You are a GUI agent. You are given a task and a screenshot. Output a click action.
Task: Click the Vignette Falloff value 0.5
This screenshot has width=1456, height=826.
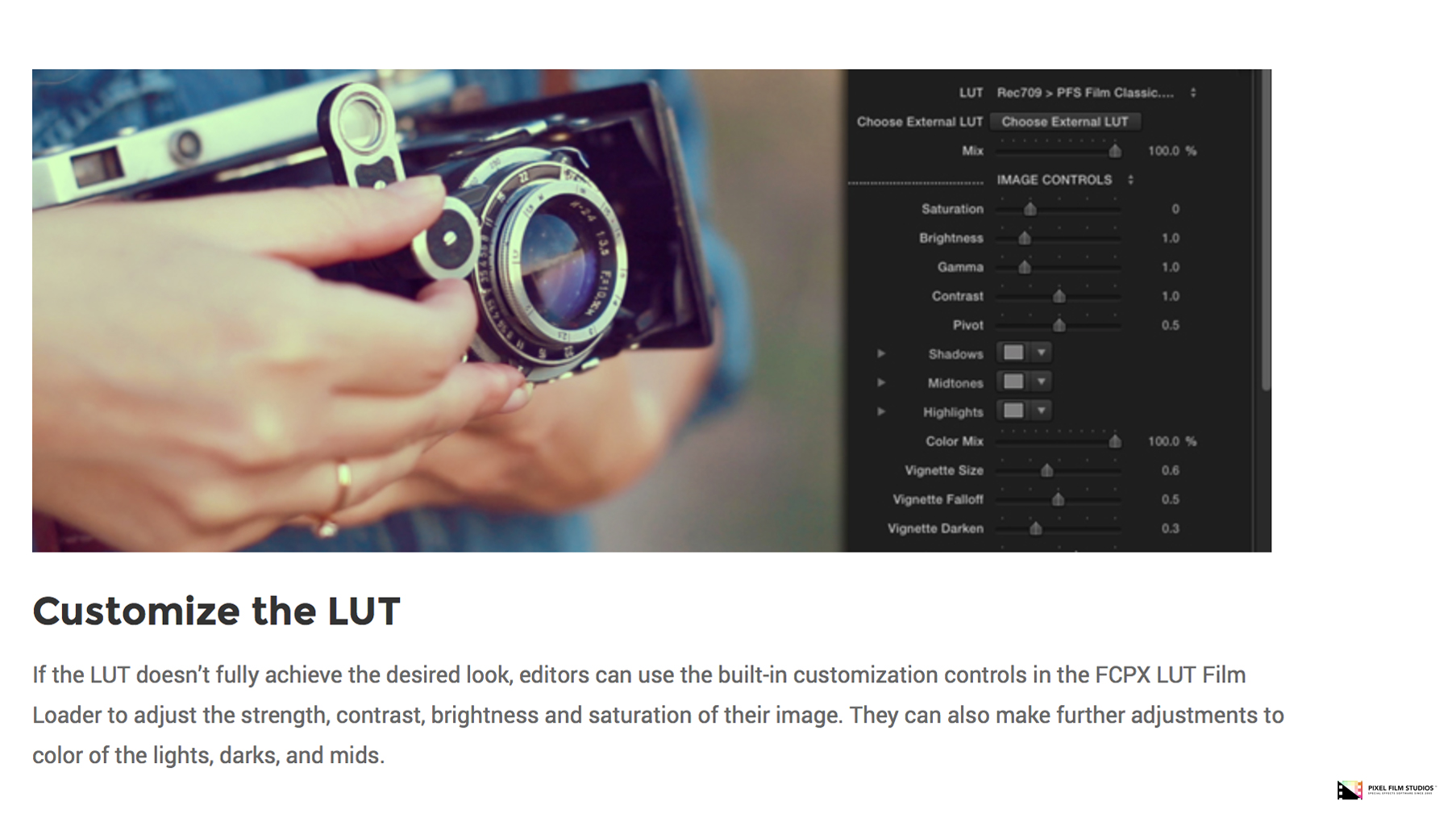1170,499
